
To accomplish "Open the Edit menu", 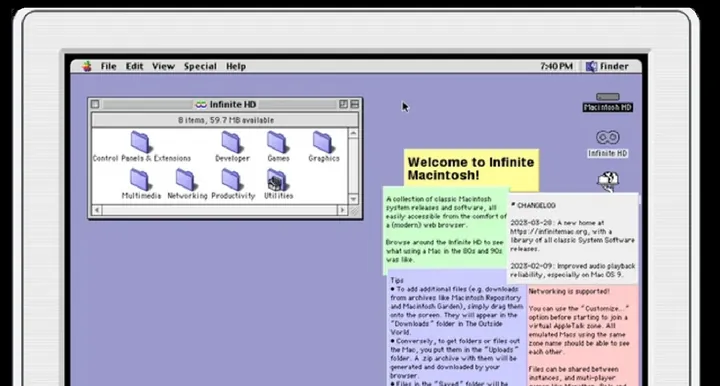I will click(x=135, y=66).
